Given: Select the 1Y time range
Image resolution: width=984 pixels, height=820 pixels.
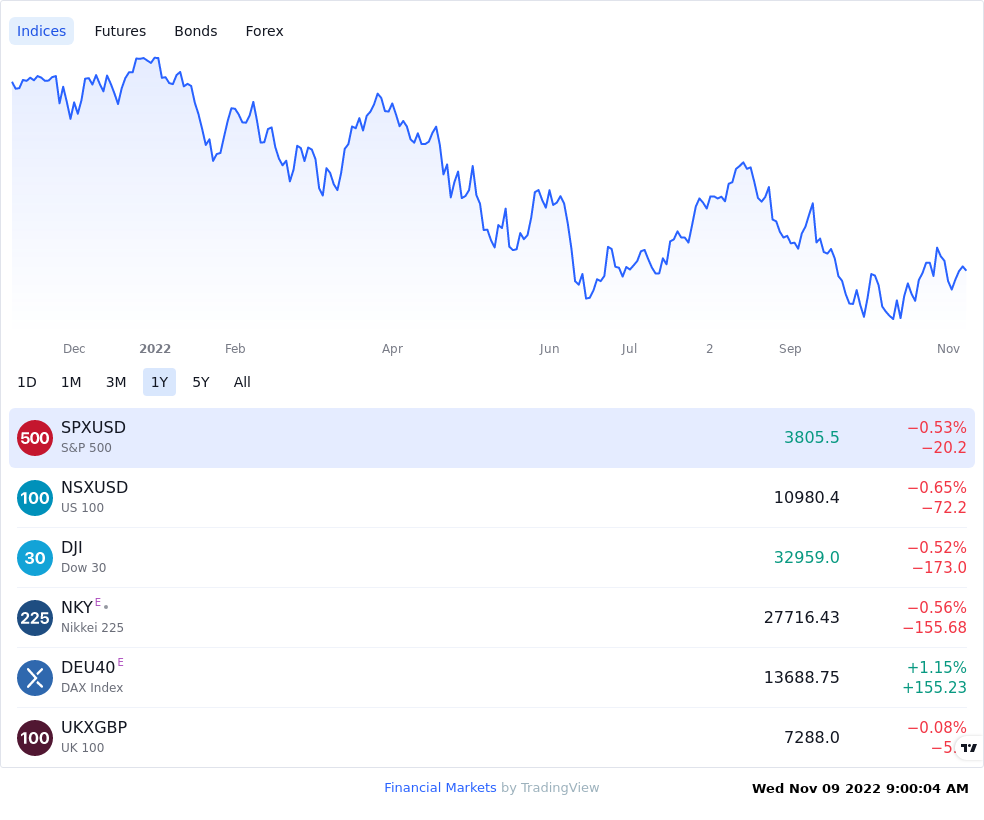Looking at the screenshot, I should pyautogui.click(x=159, y=382).
